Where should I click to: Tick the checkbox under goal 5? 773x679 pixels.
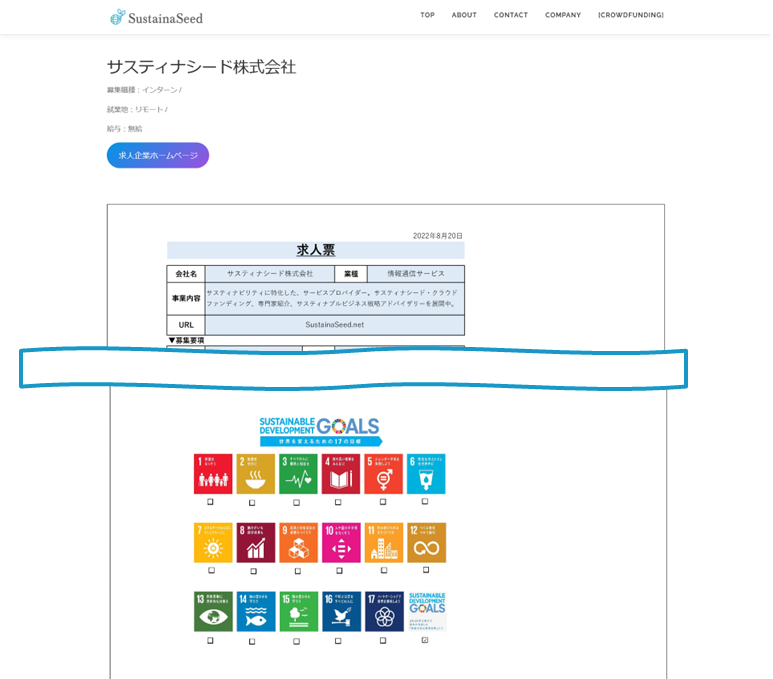pyautogui.click(x=383, y=501)
